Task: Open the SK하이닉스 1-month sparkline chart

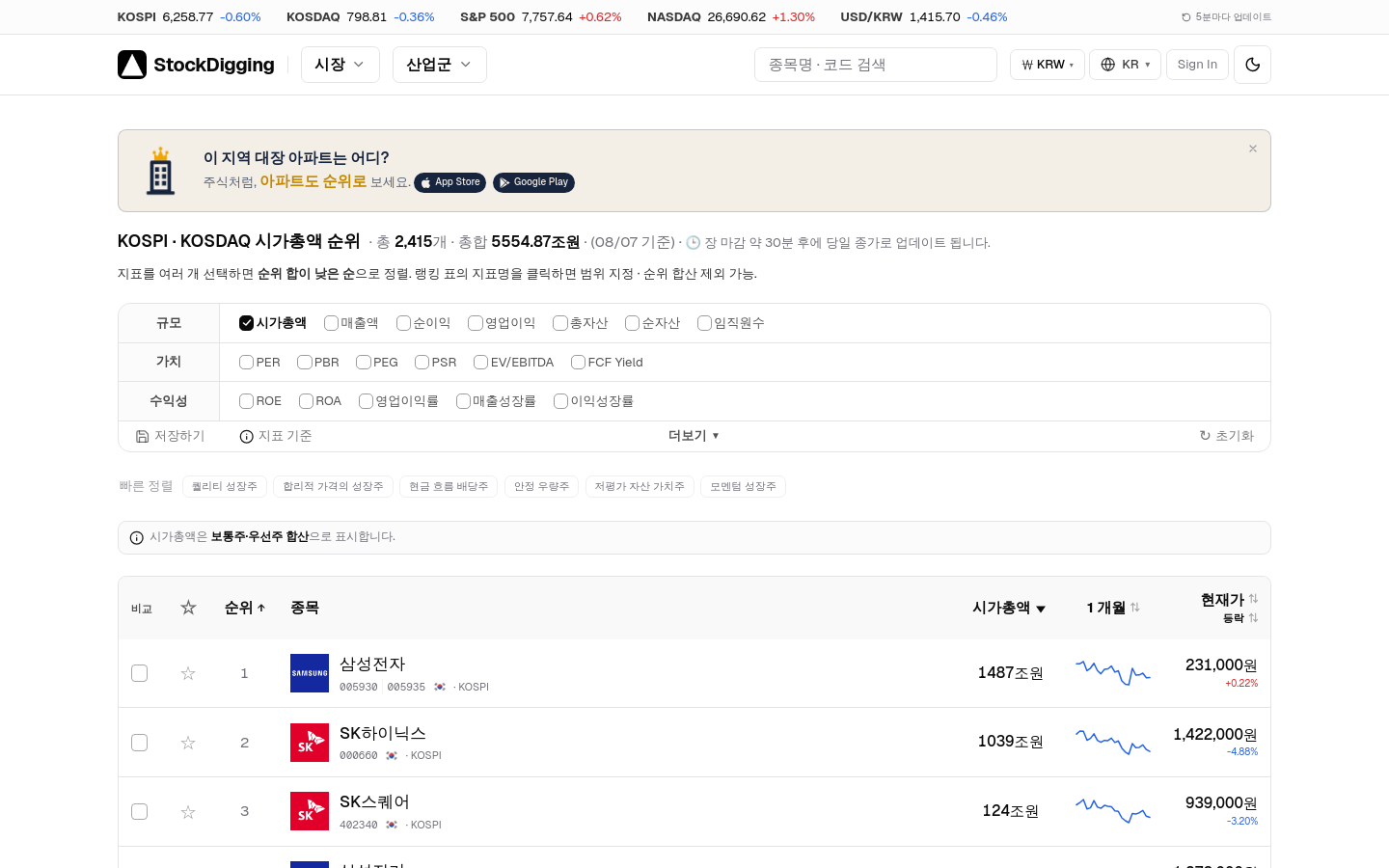Action: [x=1113, y=742]
